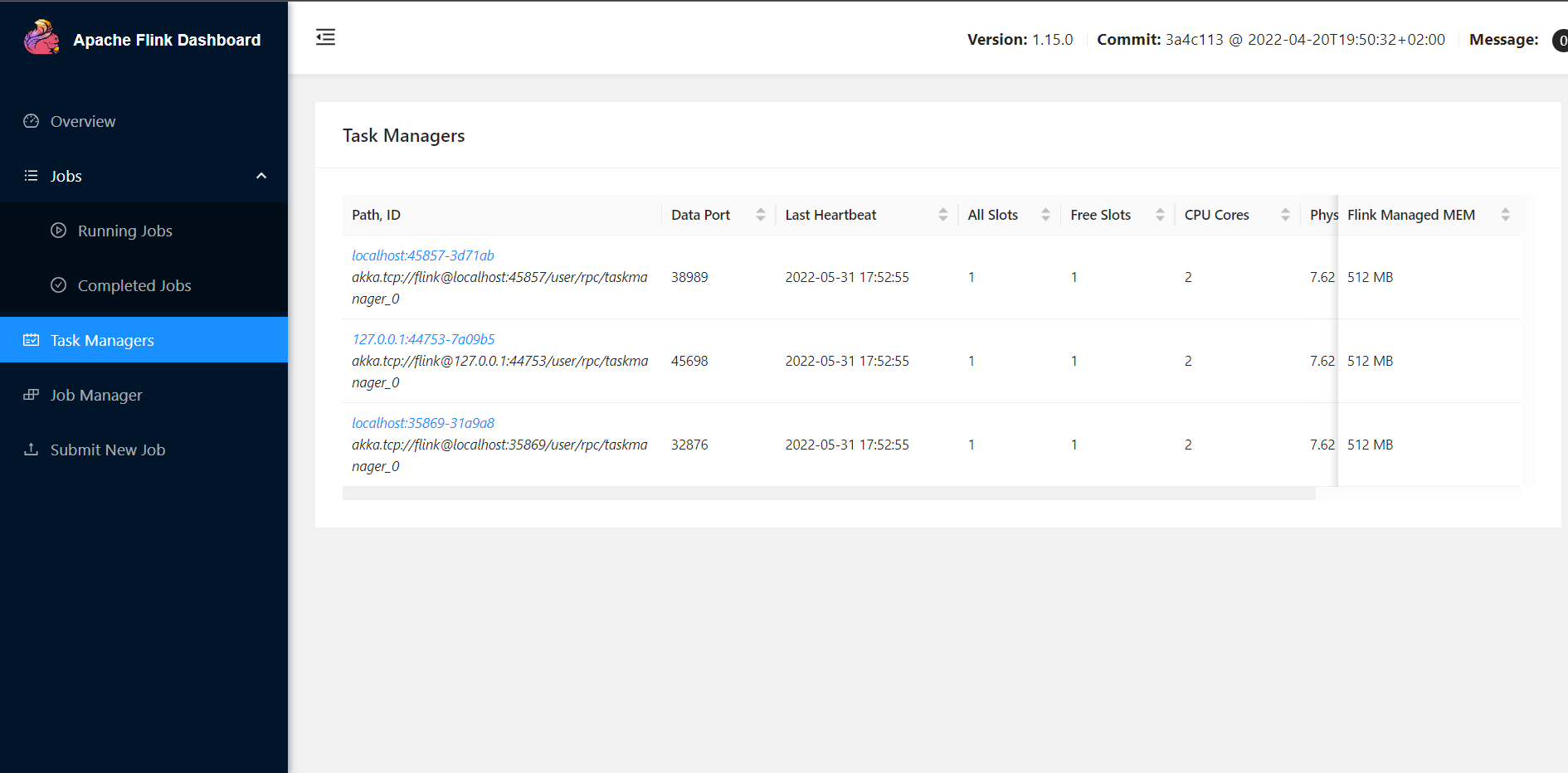The image size is (1568, 773).
Task: Click data port value 38989
Action: (x=689, y=277)
